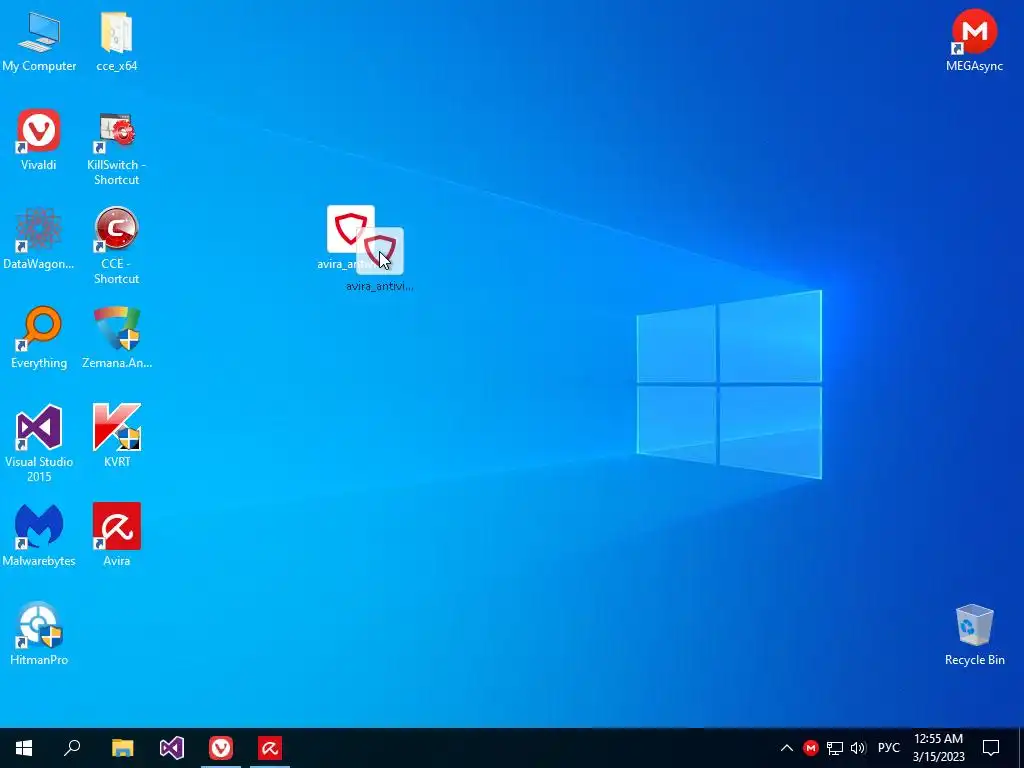Screen dimensions: 1024x768
Task: Open File Explorer from the taskbar
Action: tap(122, 748)
